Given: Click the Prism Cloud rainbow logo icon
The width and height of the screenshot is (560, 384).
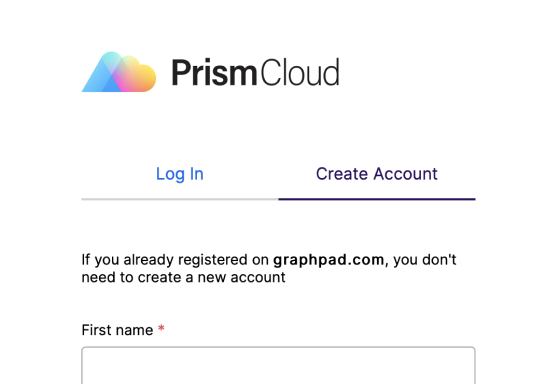Looking at the screenshot, I should (x=119, y=72).
